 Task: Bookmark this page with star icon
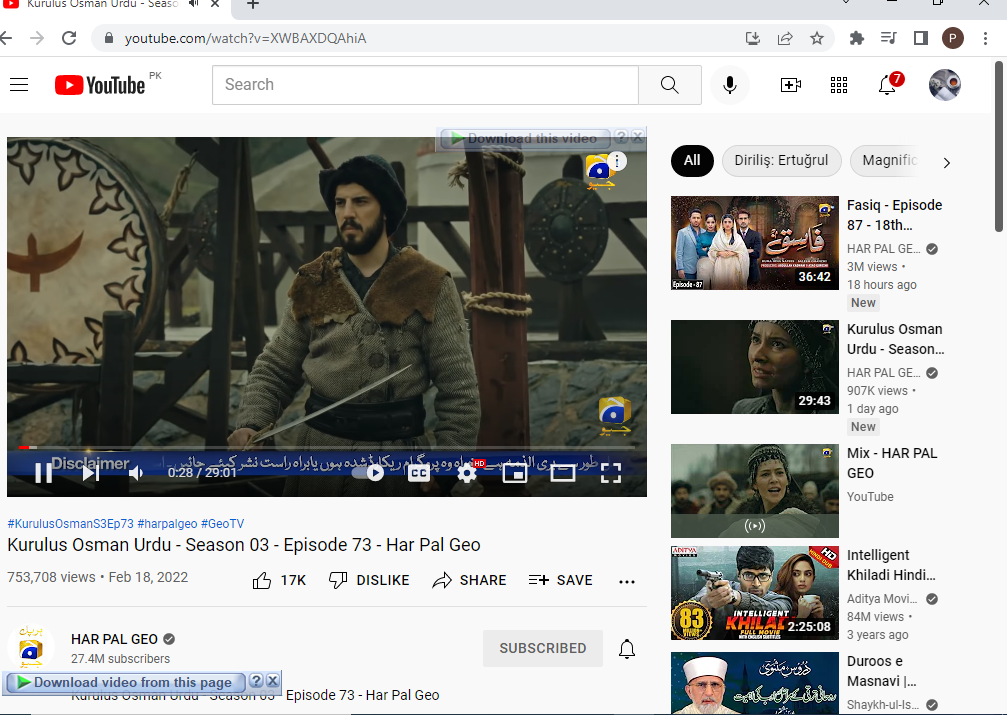point(817,39)
